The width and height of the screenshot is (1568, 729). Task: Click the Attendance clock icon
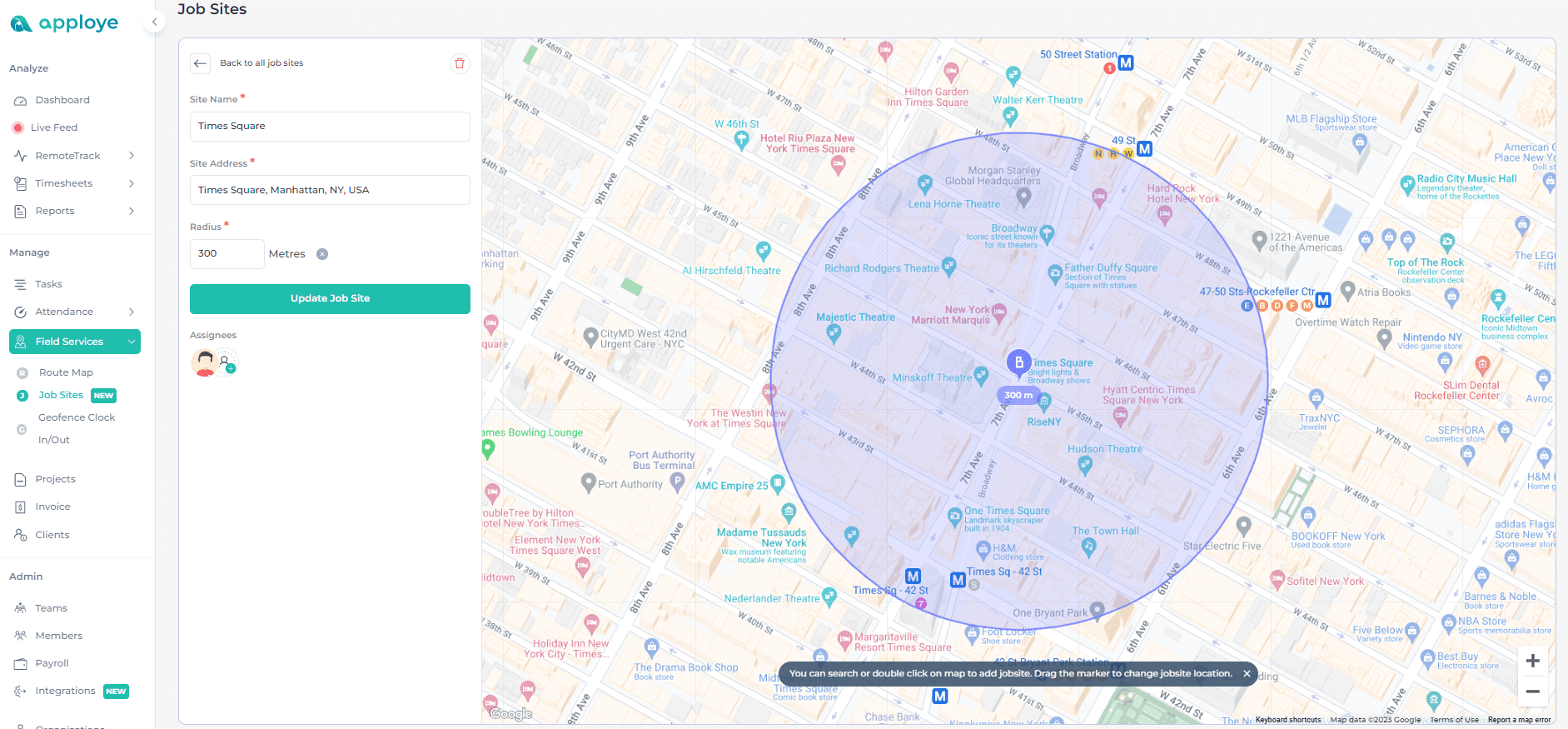click(x=21, y=312)
